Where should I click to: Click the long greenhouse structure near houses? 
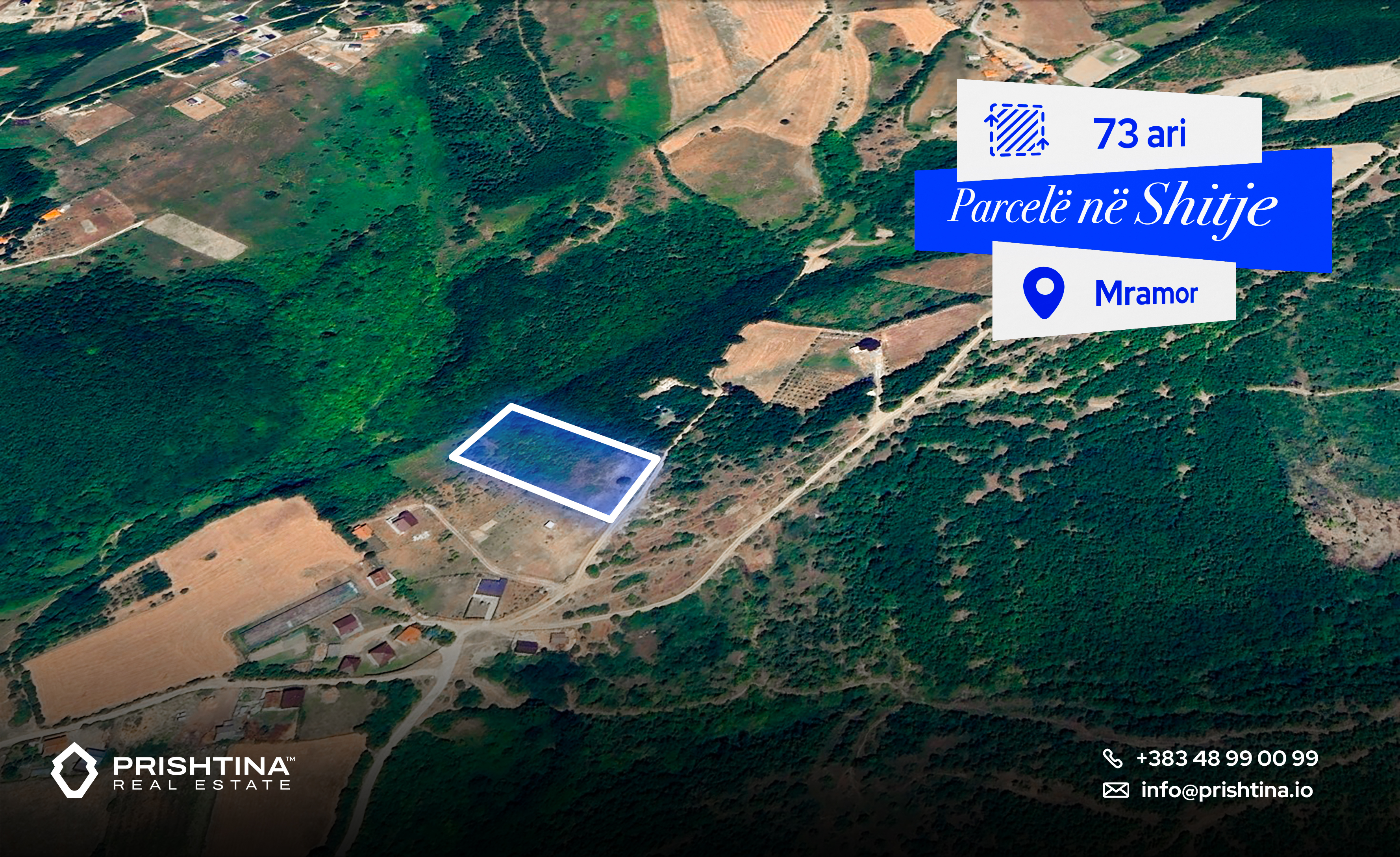pos(297,613)
